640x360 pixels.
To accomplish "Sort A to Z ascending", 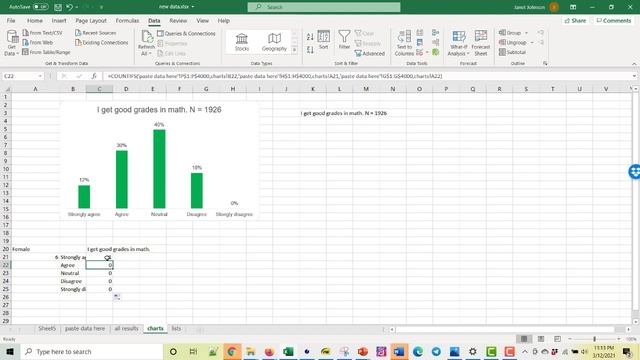I will [x=310, y=37].
